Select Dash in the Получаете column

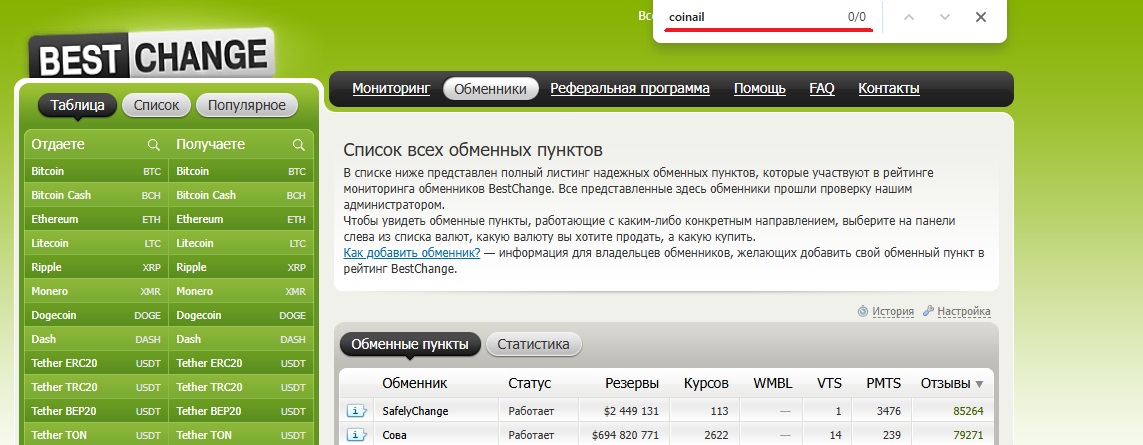(241, 339)
